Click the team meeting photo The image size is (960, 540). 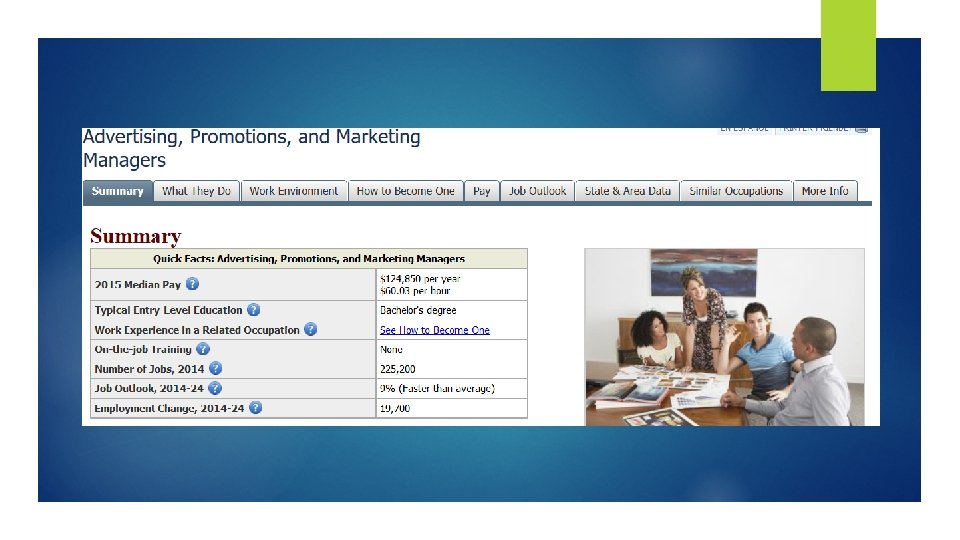724,337
